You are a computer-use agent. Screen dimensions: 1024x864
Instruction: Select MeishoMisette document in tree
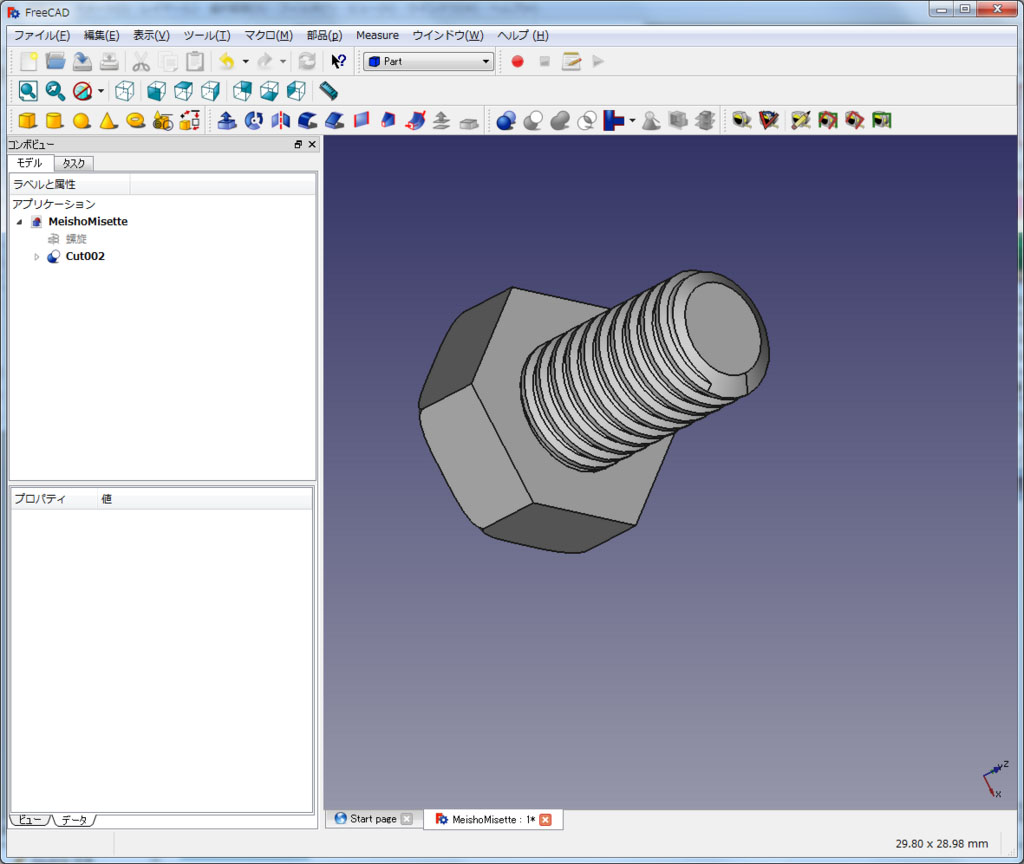88,222
